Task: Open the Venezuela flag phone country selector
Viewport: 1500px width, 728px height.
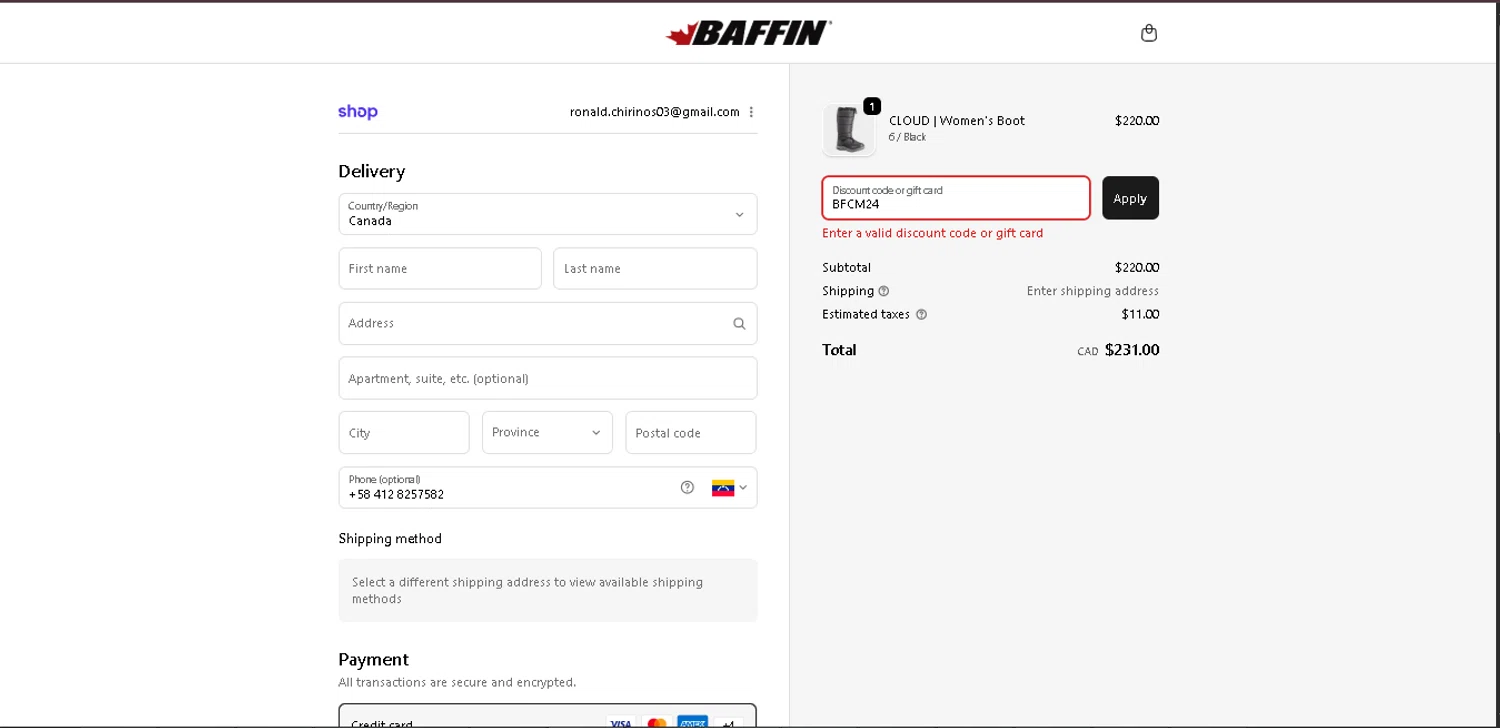Action: pos(729,488)
